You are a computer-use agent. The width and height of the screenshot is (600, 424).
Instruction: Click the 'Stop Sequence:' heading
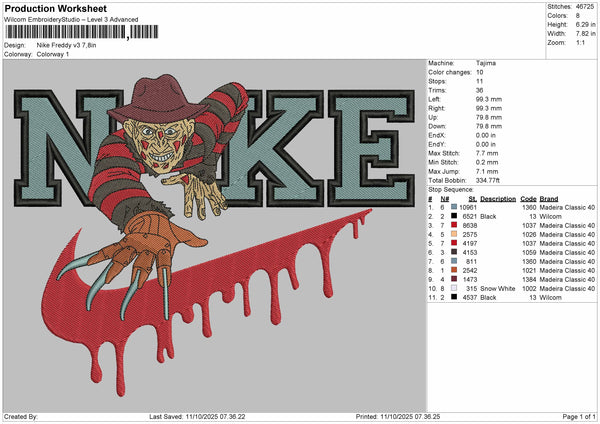[451, 189]
